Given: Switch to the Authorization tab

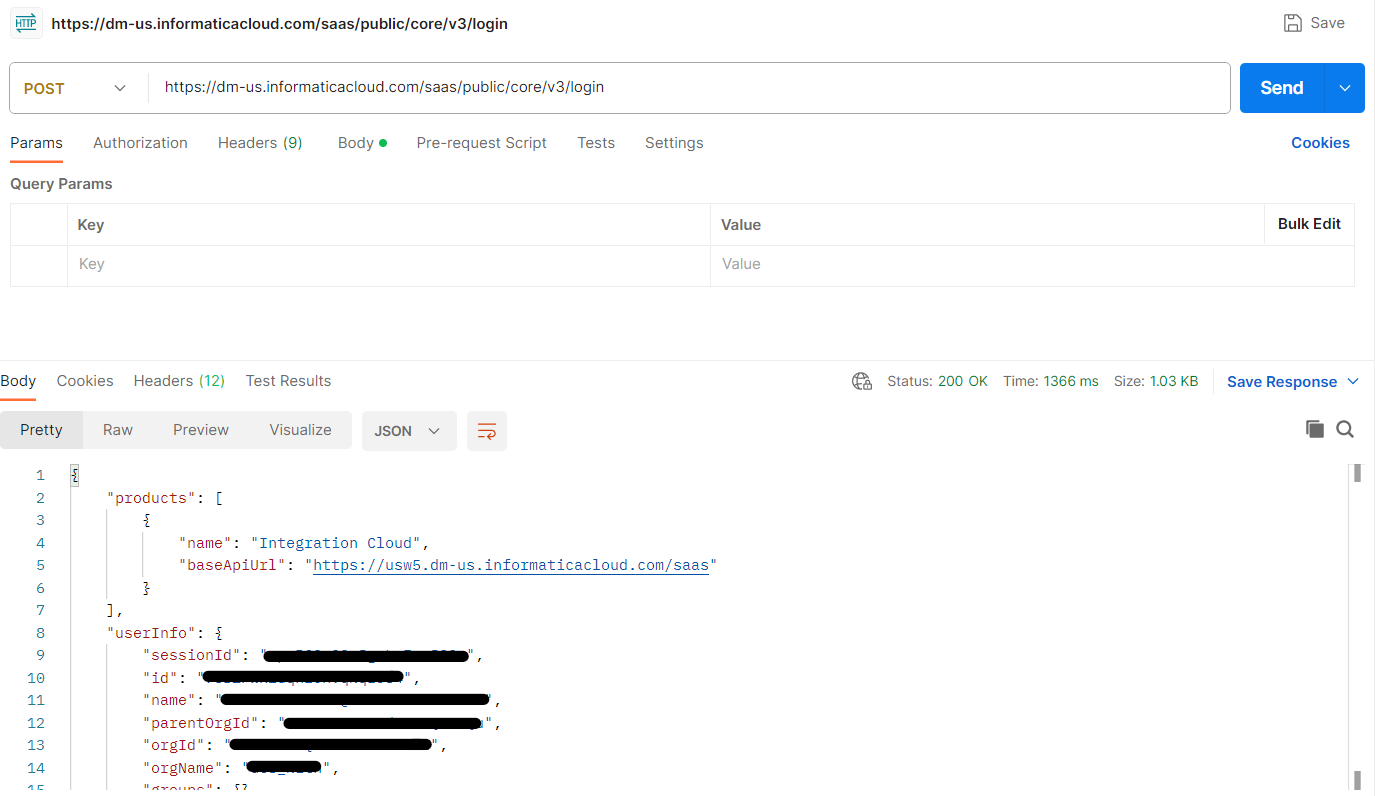Looking at the screenshot, I should pos(140,143).
